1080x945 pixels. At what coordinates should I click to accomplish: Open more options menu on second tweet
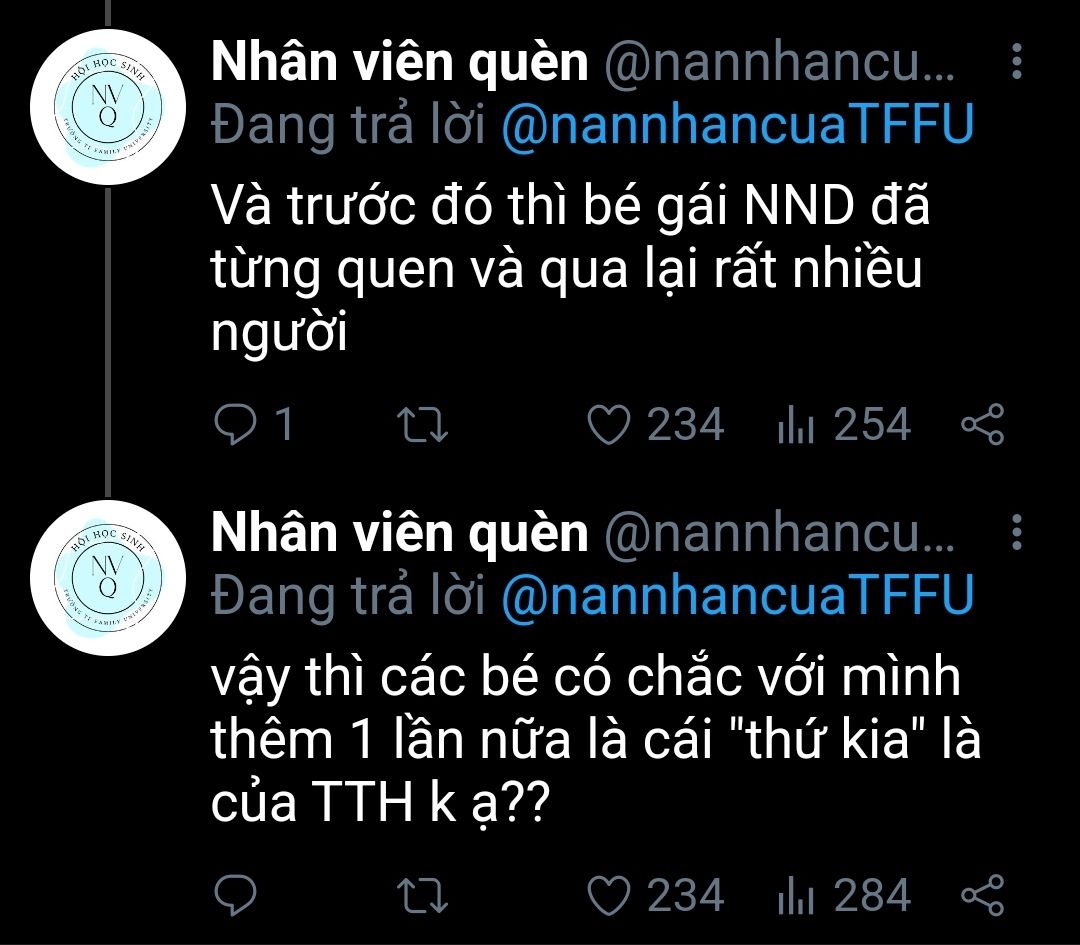[x=1017, y=532]
